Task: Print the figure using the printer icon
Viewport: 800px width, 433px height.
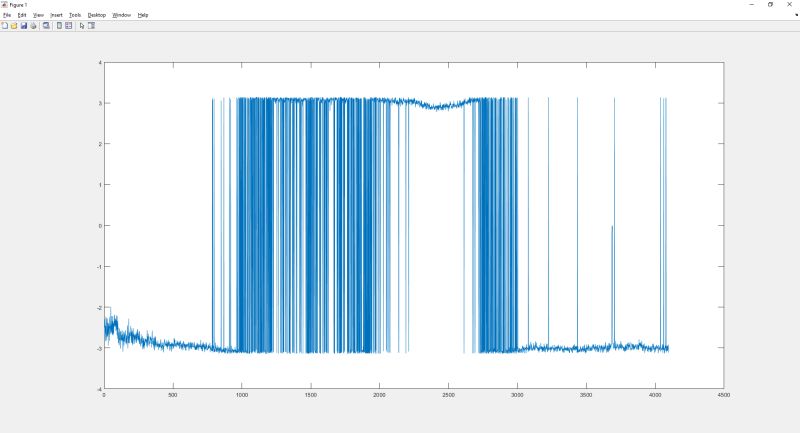Action: (x=33, y=26)
